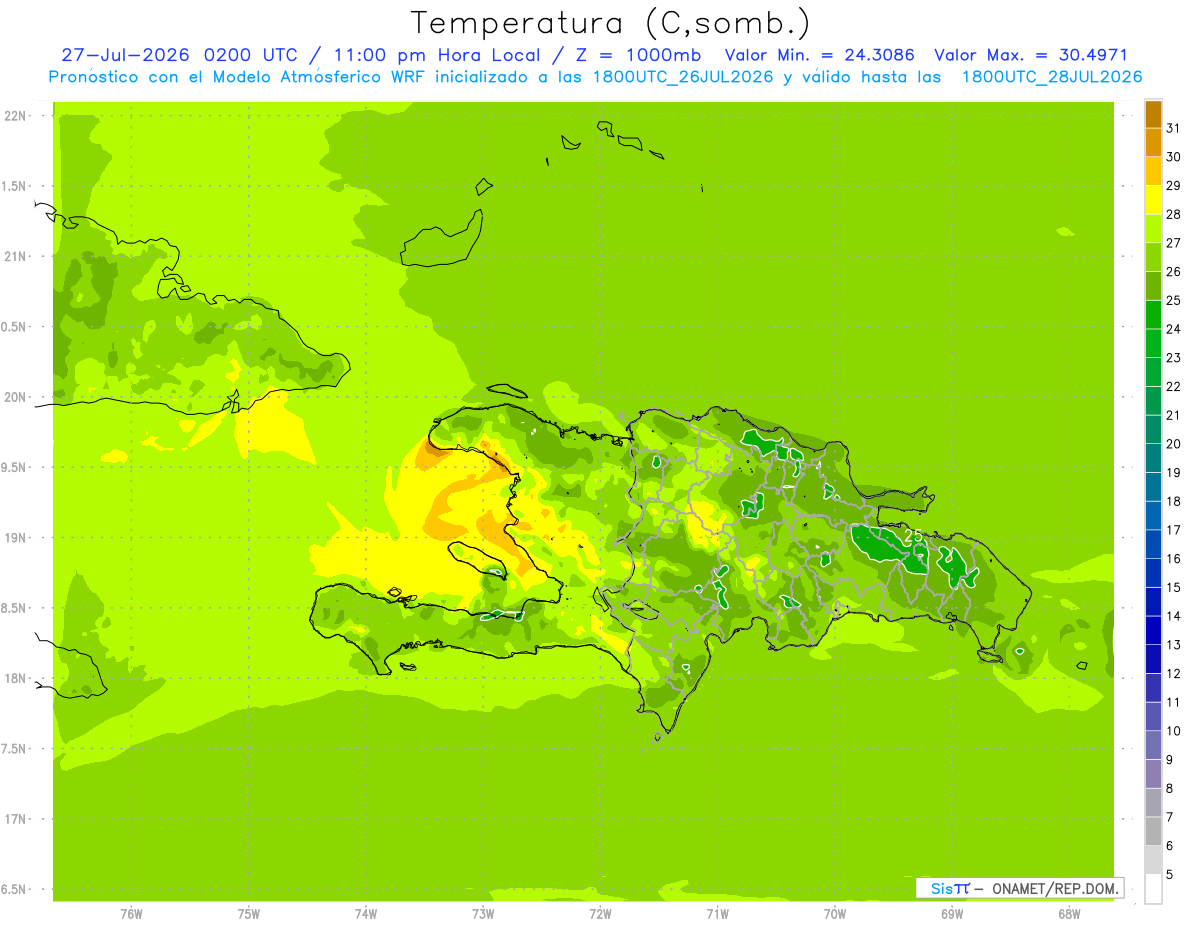Click the 70W longitude axis label

tap(835, 914)
